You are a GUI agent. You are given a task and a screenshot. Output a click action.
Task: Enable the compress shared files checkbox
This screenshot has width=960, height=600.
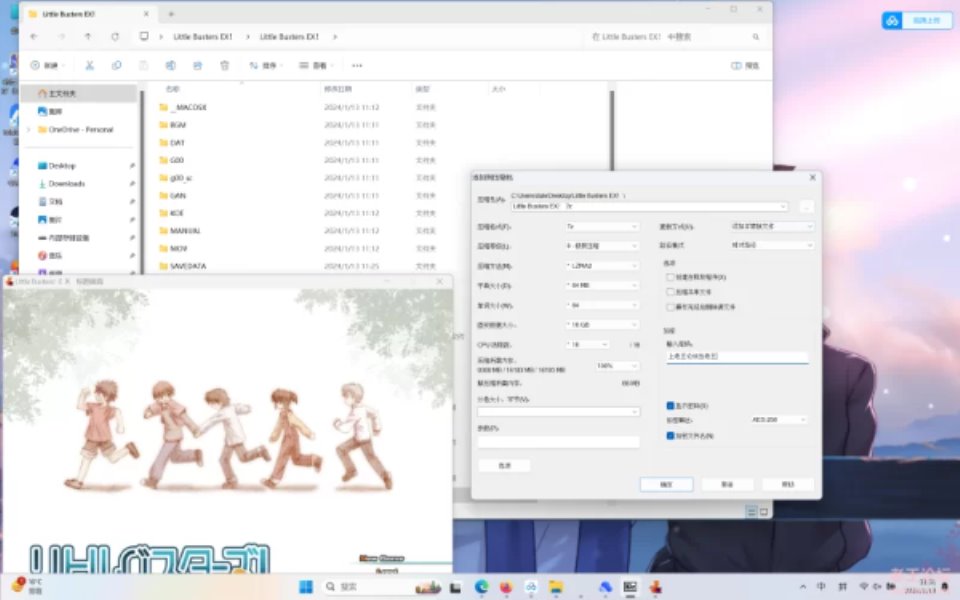click(670, 292)
